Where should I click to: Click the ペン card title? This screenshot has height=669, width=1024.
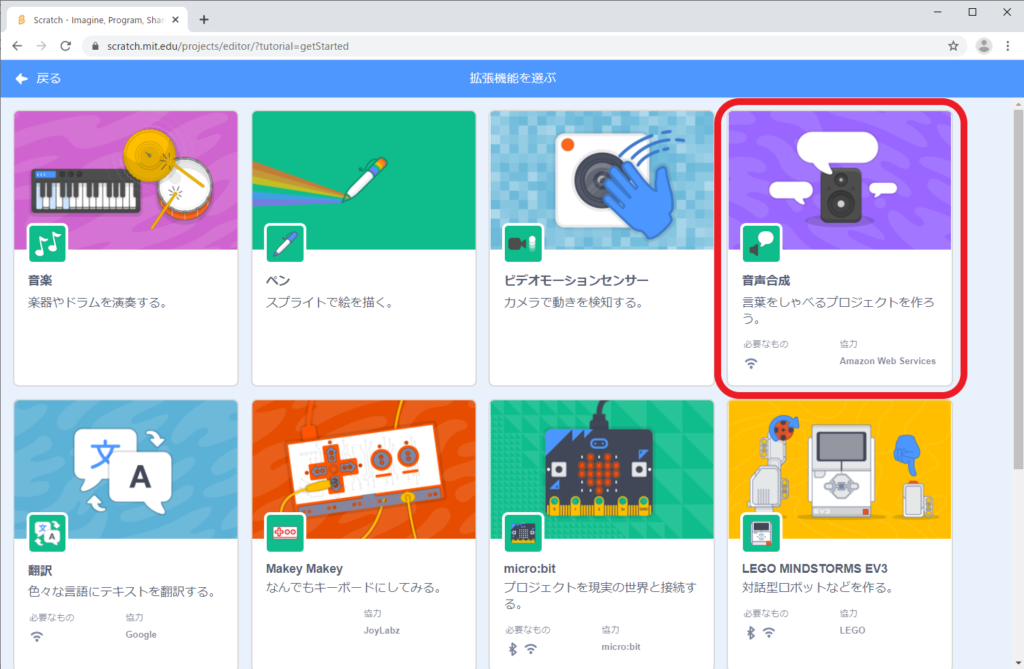coord(278,280)
